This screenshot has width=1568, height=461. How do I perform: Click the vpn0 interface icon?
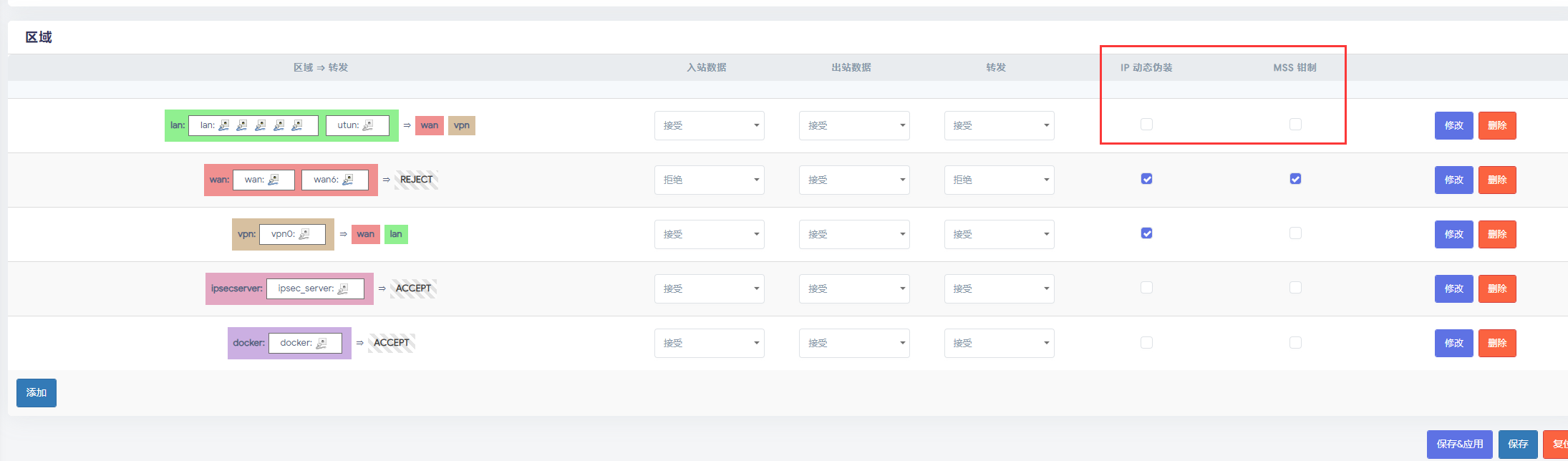(x=304, y=234)
